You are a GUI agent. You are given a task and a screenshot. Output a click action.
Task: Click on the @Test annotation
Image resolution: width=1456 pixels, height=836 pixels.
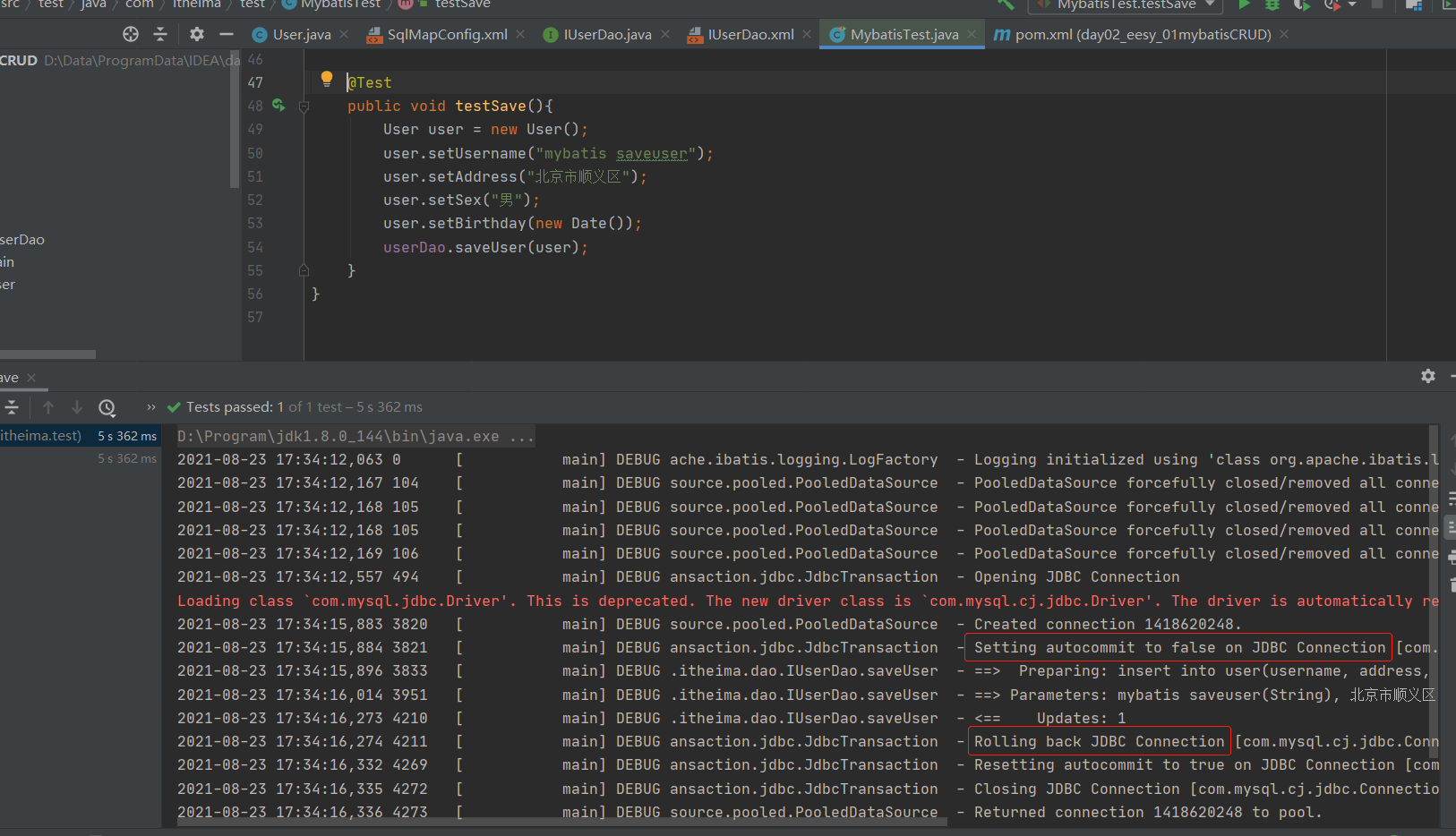click(x=370, y=82)
